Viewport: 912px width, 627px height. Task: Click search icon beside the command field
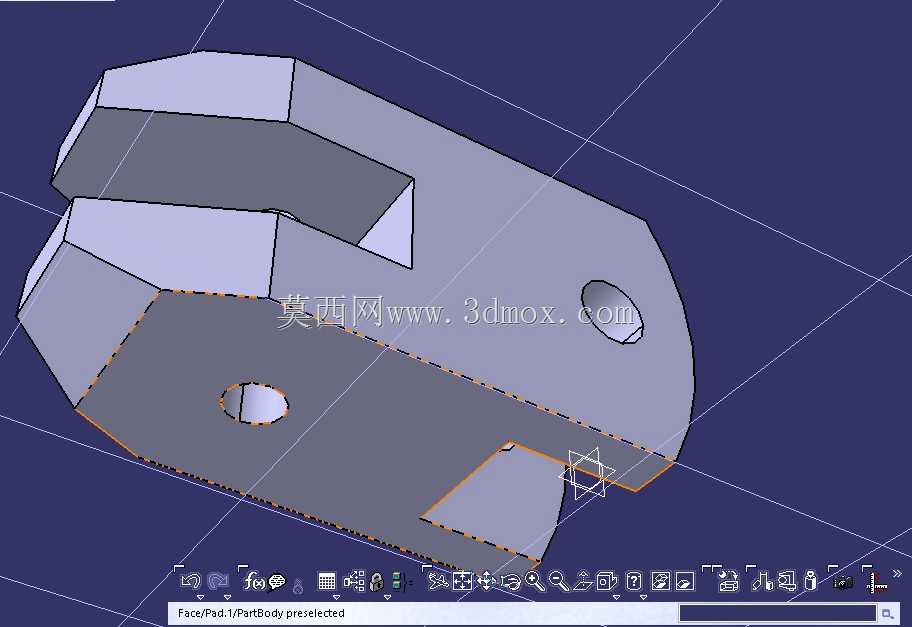(x=888, y=613)
